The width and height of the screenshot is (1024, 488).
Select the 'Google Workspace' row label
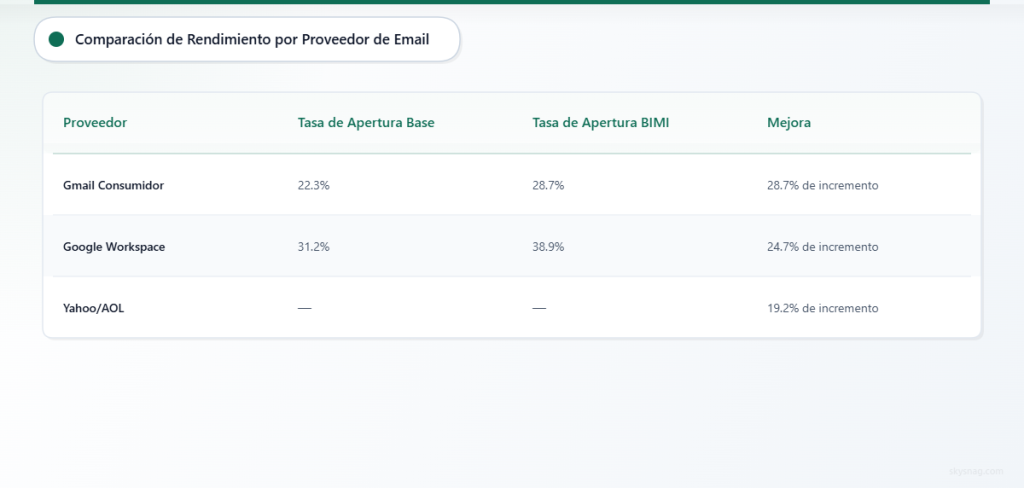pos(114,247)
